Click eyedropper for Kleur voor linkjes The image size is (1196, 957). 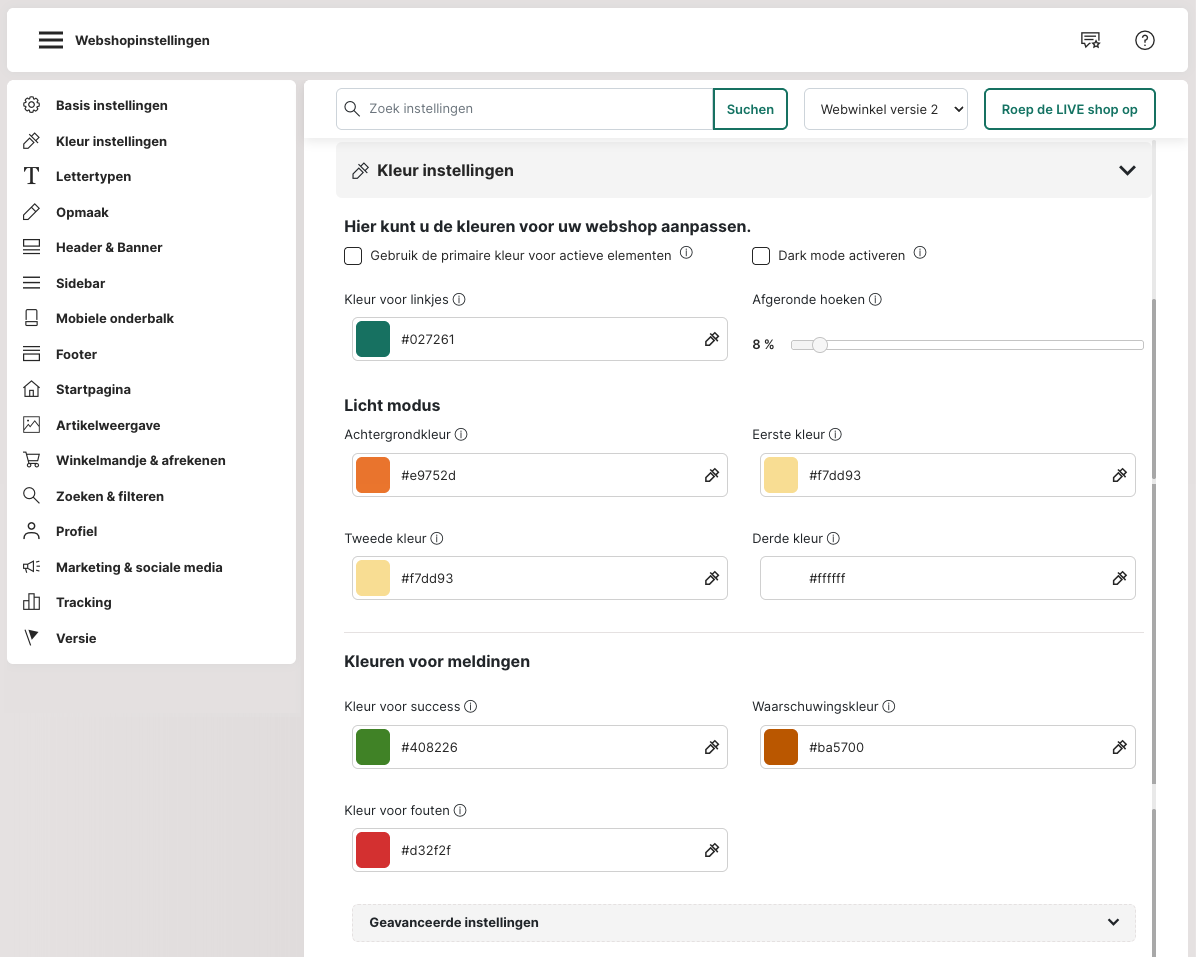point(712,339)
